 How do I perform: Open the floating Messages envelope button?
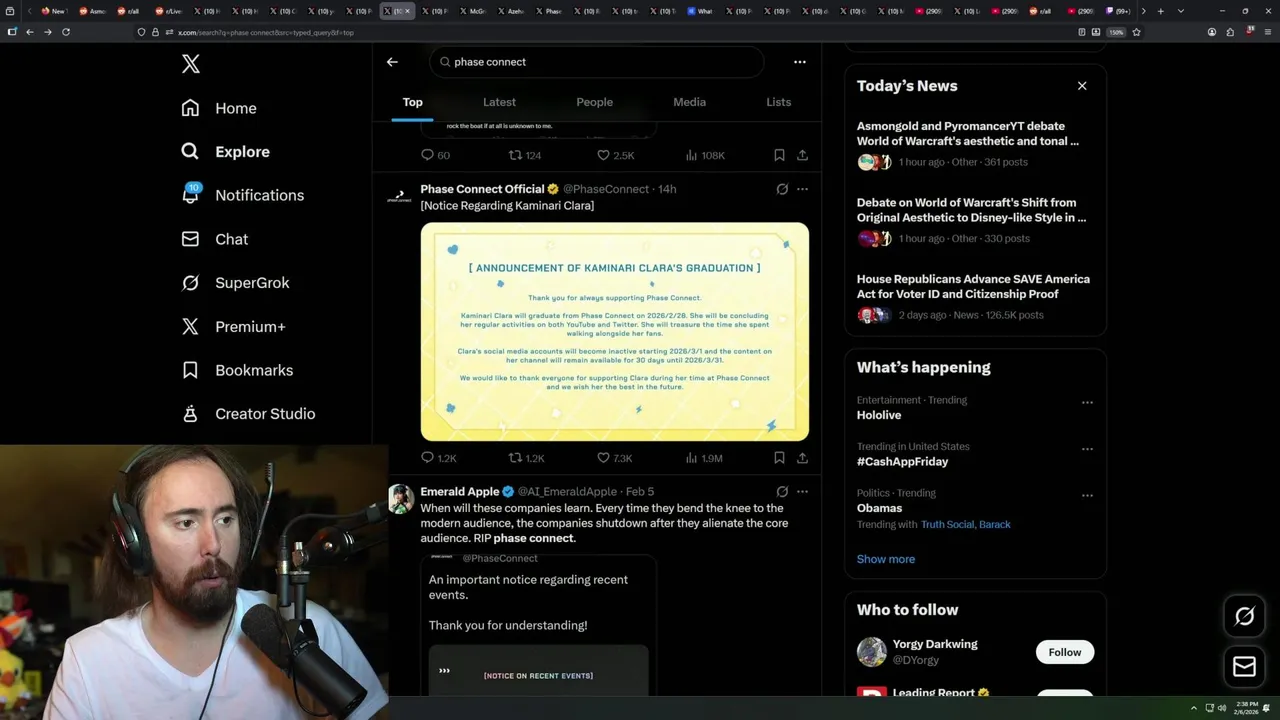(x=1244, y=666)
